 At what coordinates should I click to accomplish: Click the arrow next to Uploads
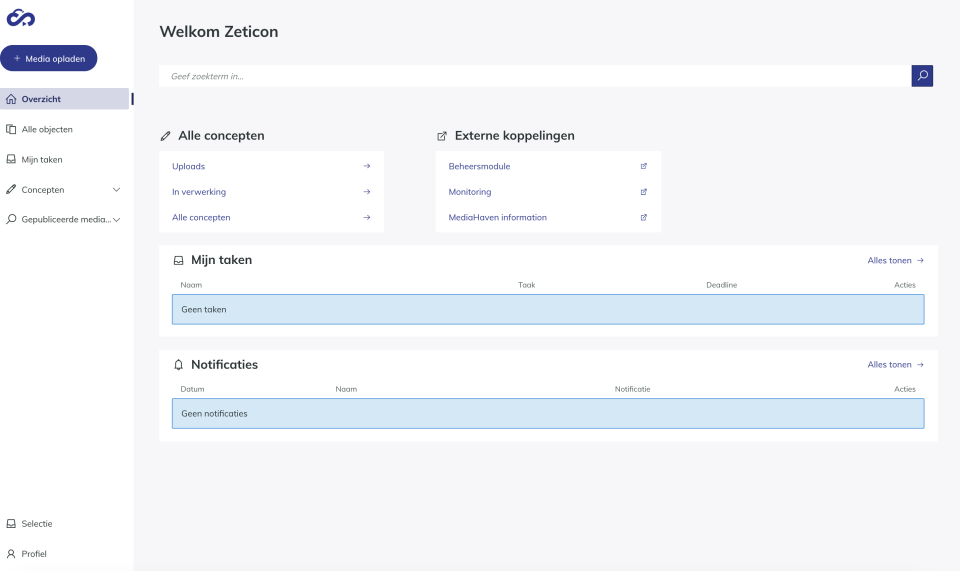click(367, 166)
